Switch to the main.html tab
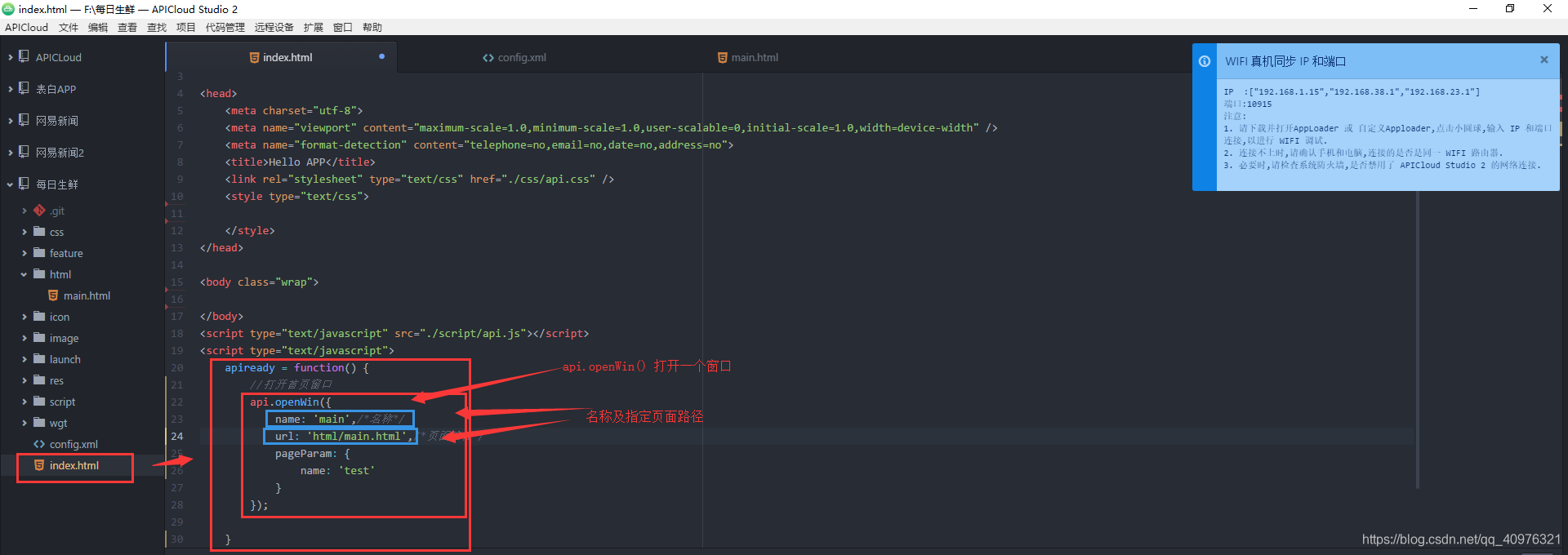 pos(748,57)
